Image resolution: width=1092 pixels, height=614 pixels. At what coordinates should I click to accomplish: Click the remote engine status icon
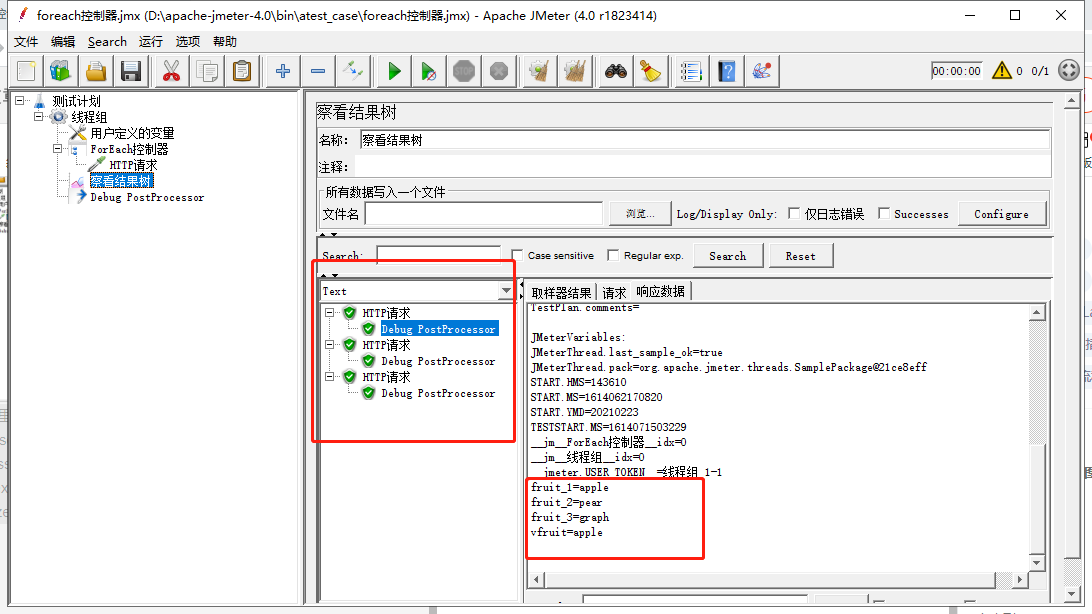pyautogui.click(x=1068, y=70)
